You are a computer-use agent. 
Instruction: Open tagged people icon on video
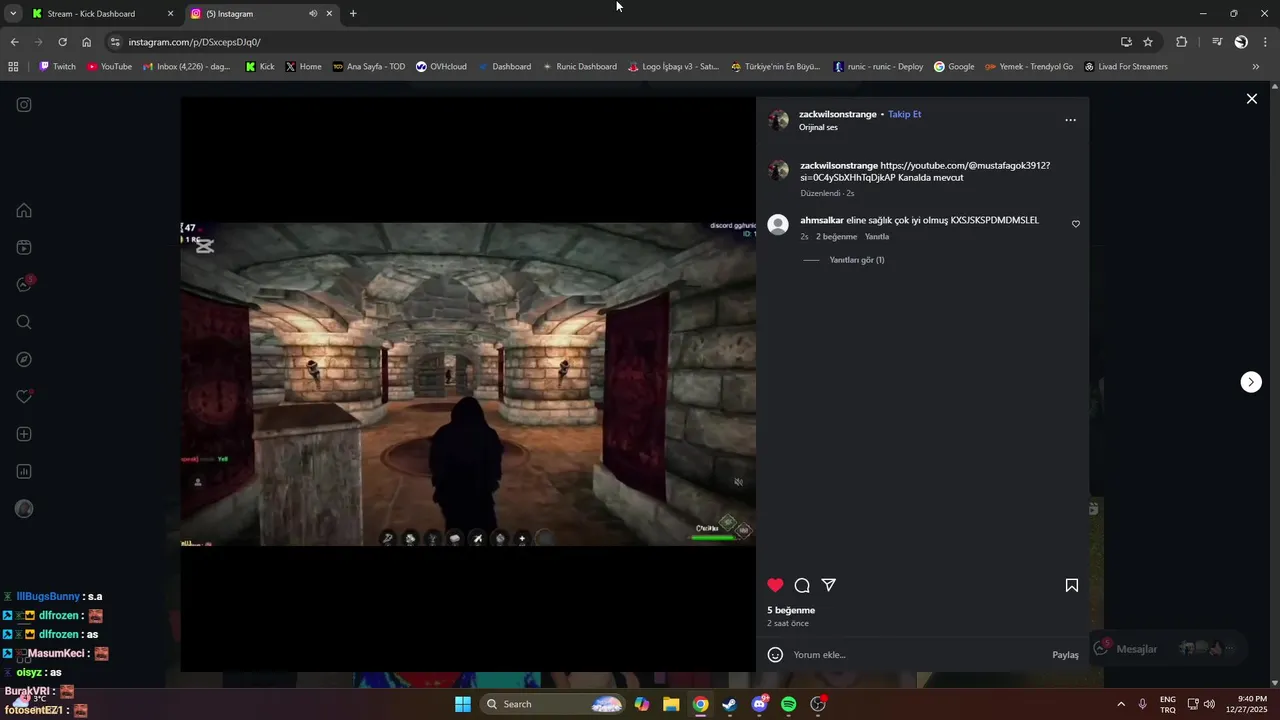198,482
